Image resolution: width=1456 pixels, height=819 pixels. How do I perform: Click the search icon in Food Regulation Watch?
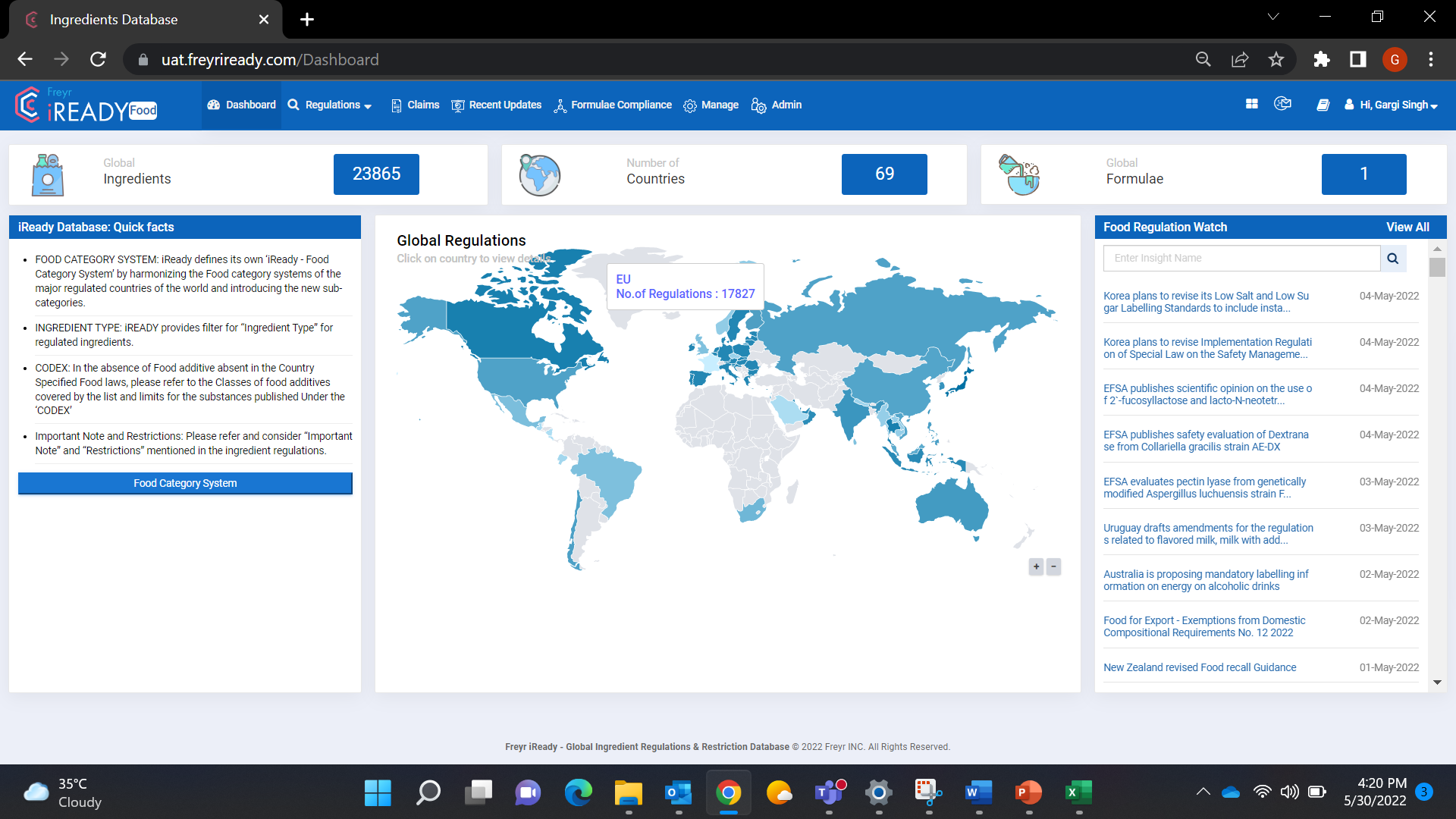click(x=1392, y=259)
